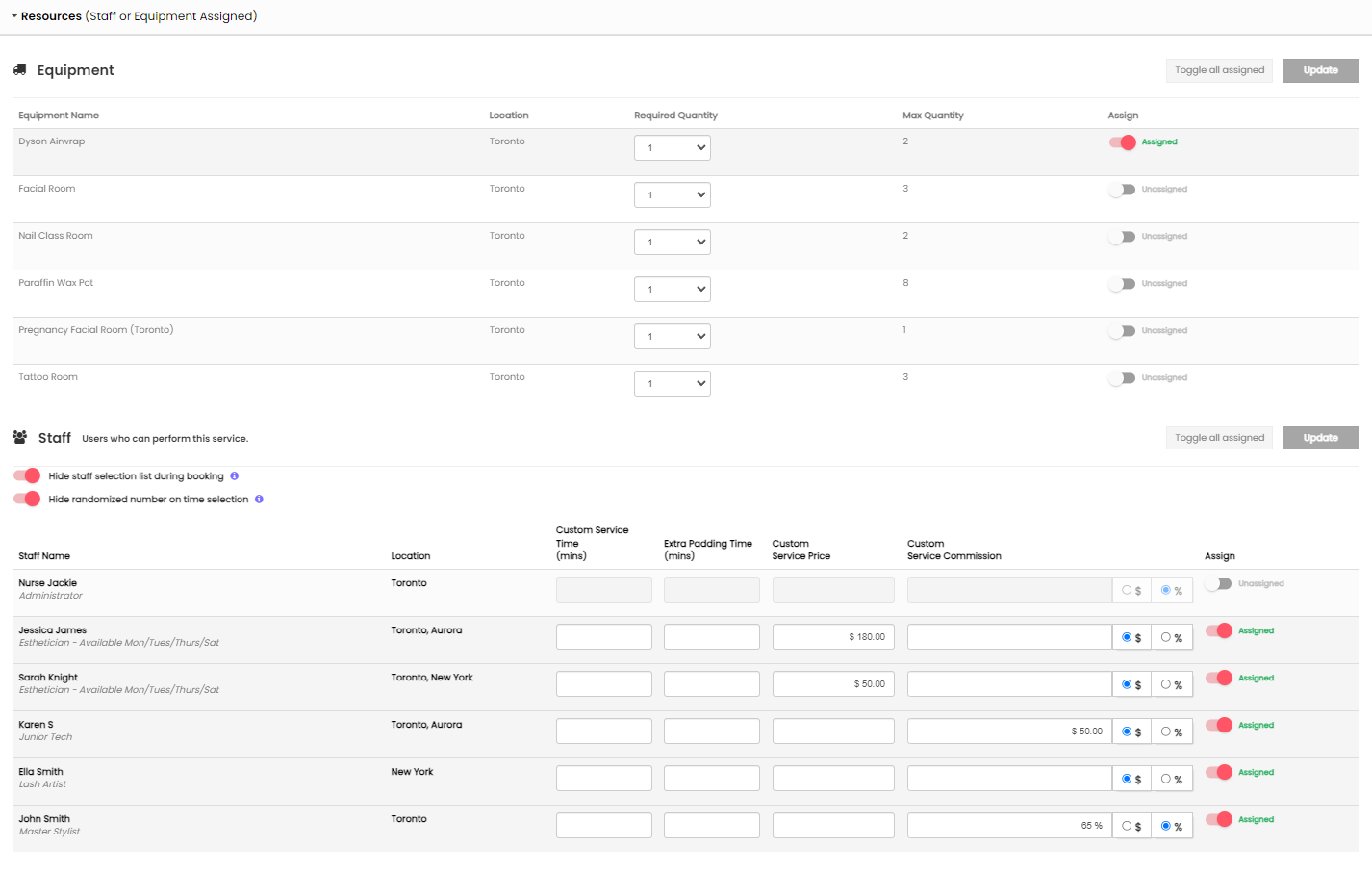Collapse the Resources section arrow
The width and height of the screenshot is (1372, 873).
click(x=14, y=16)
